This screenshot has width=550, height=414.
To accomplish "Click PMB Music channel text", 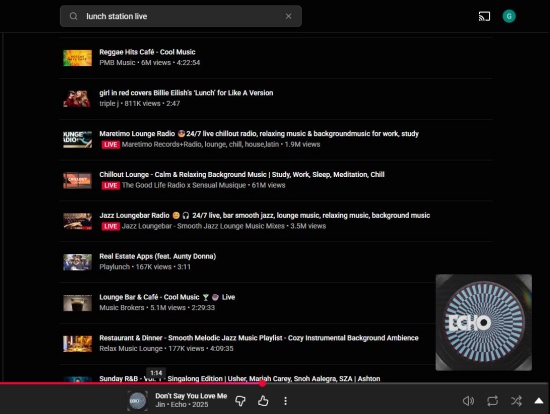I will pyautogui.click(x=117, y=62).
